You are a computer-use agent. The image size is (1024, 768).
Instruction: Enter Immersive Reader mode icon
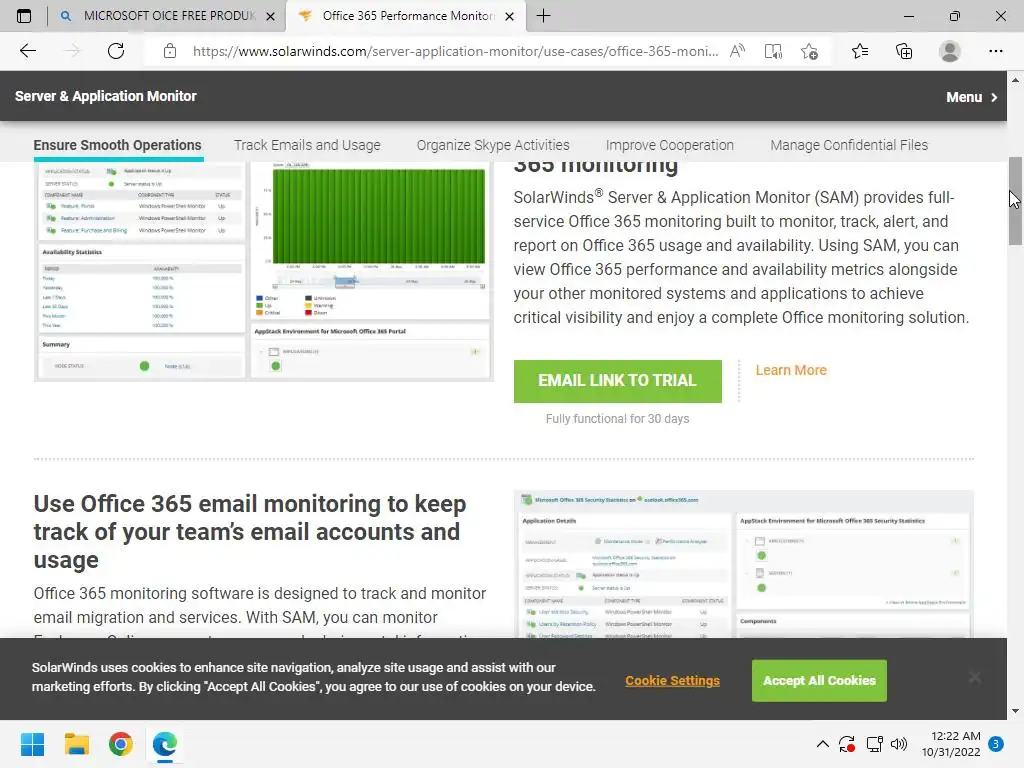tap(773, 51)
